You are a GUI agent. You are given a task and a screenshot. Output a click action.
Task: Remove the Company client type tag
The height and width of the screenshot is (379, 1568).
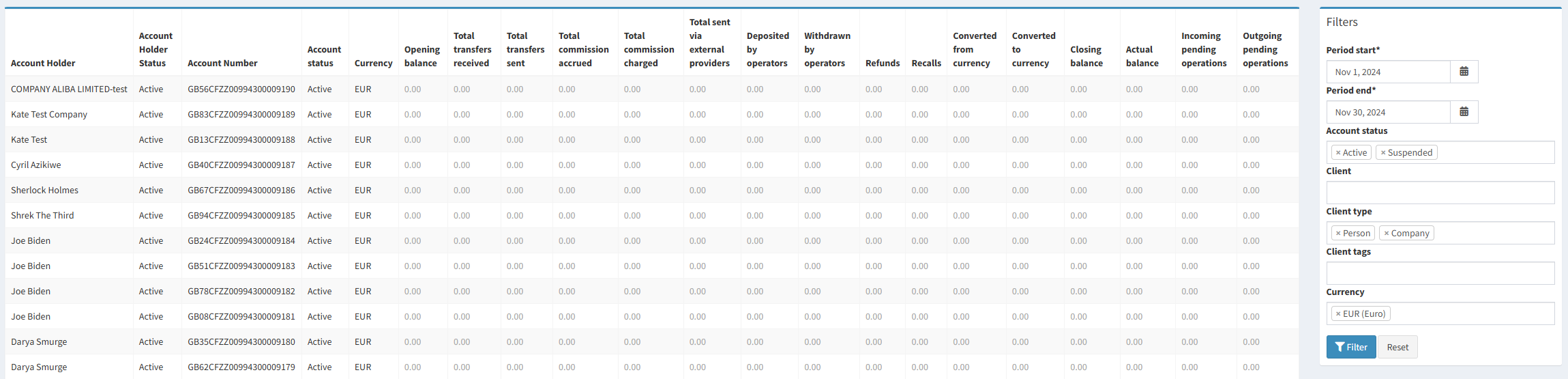coord(1387,234)
